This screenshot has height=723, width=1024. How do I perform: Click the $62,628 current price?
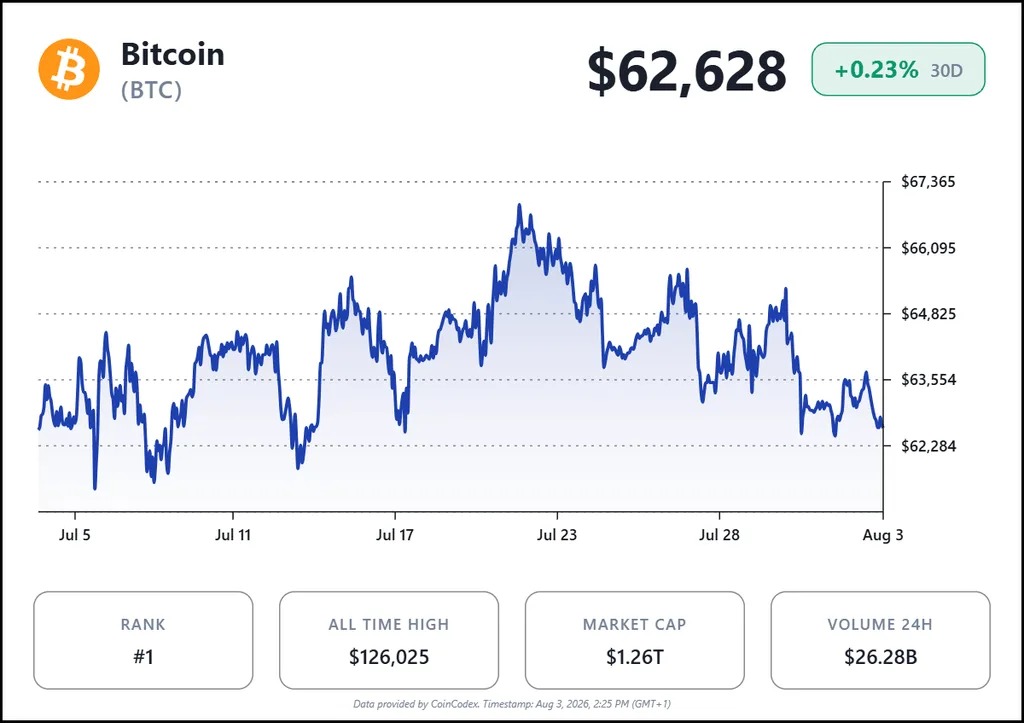pos(686,71)
